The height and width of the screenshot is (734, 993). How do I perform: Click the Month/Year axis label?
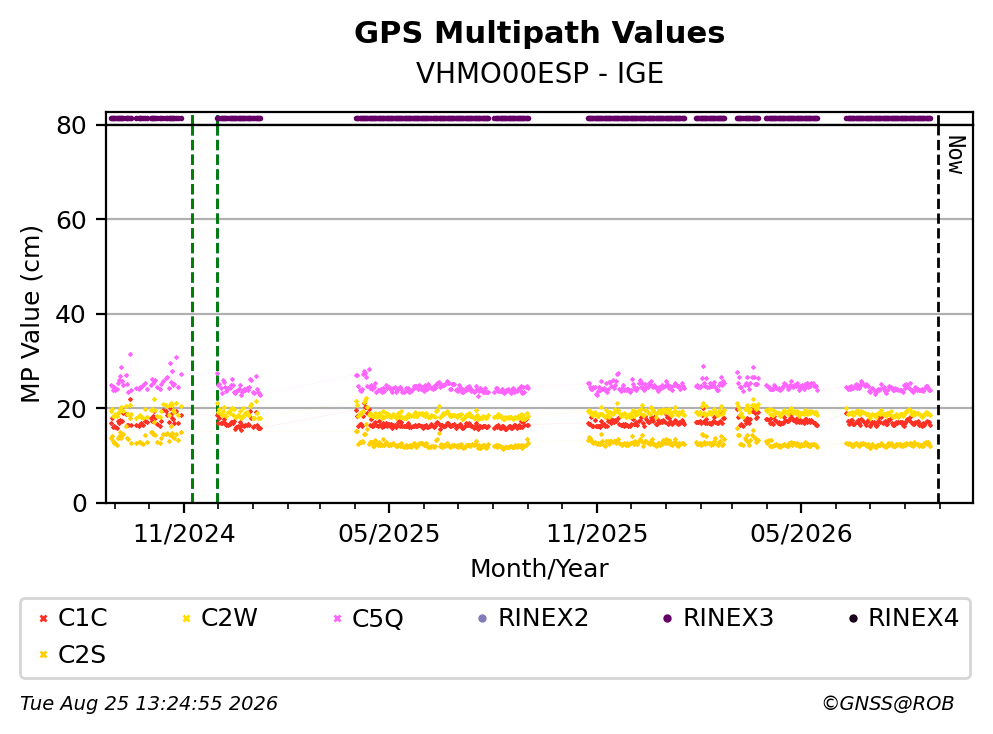click(540, 569)
